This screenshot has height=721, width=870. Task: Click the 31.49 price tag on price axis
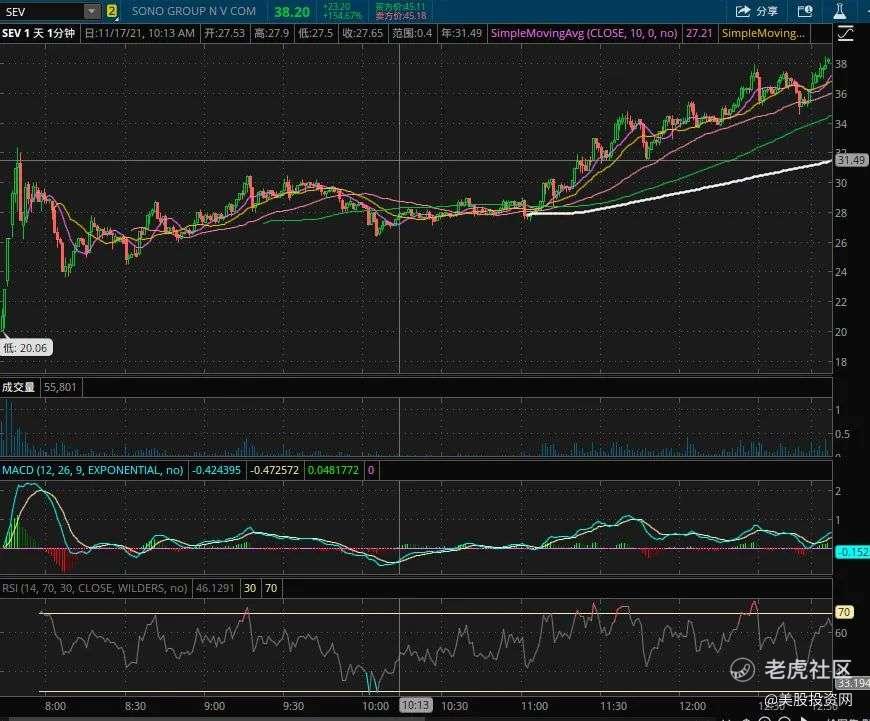851,160
